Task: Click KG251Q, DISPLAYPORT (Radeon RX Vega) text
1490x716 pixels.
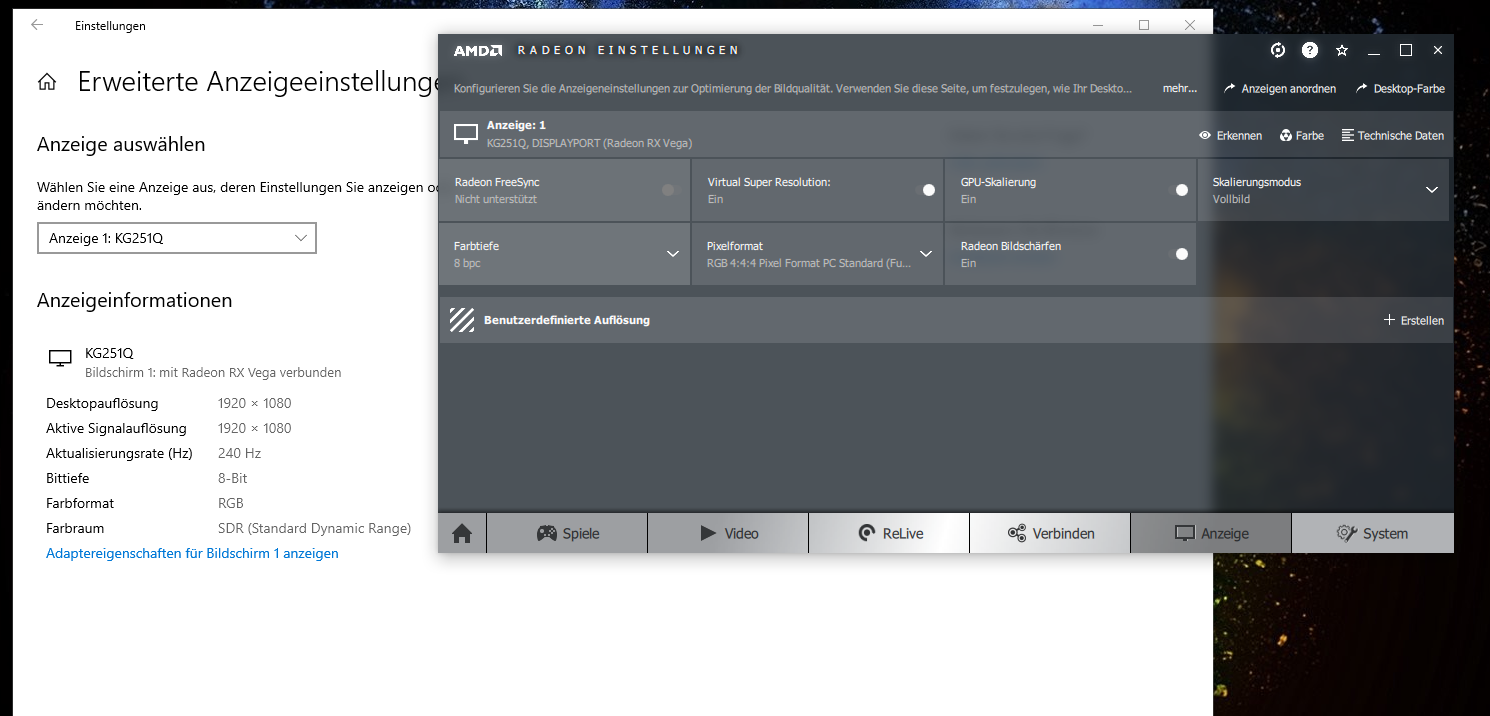Action: pyautogui.click(x=589, y=143)
